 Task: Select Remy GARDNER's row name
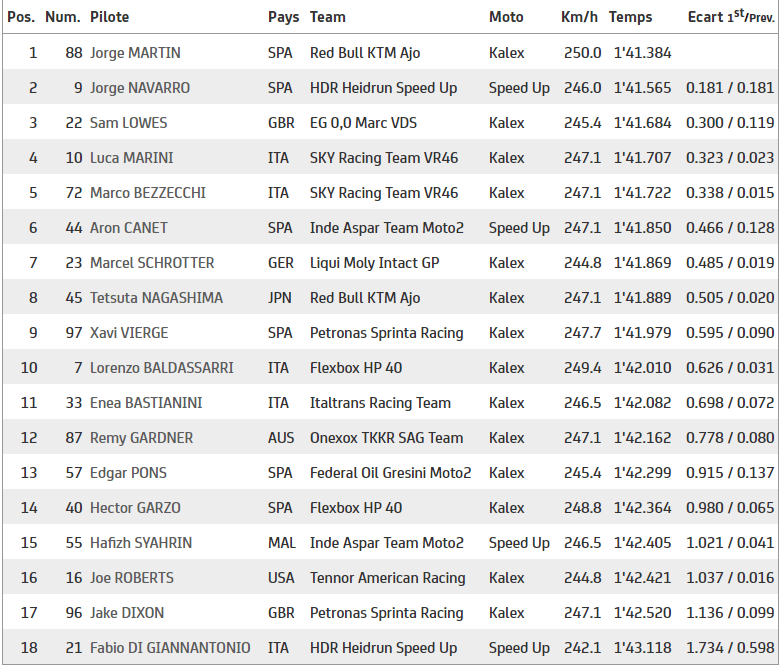(x=141, y=438)
